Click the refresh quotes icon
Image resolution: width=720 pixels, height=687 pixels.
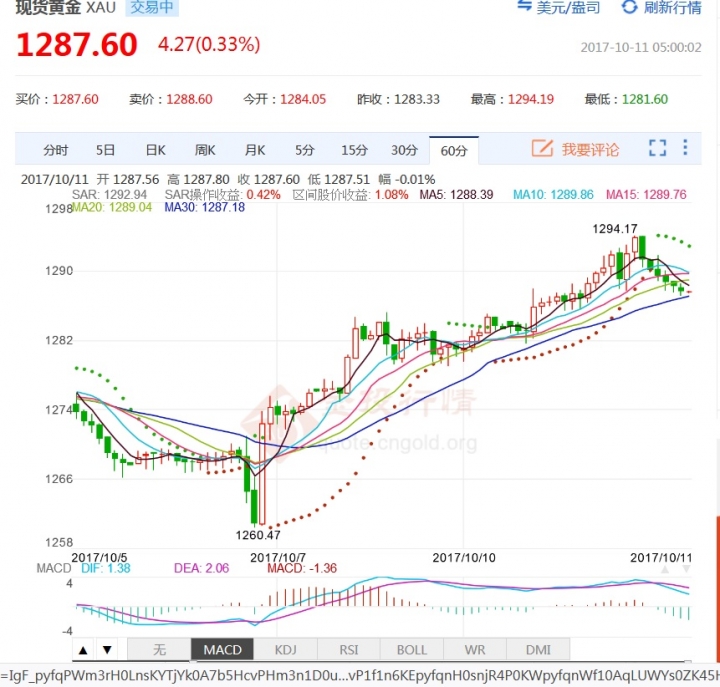coord(629,8)
